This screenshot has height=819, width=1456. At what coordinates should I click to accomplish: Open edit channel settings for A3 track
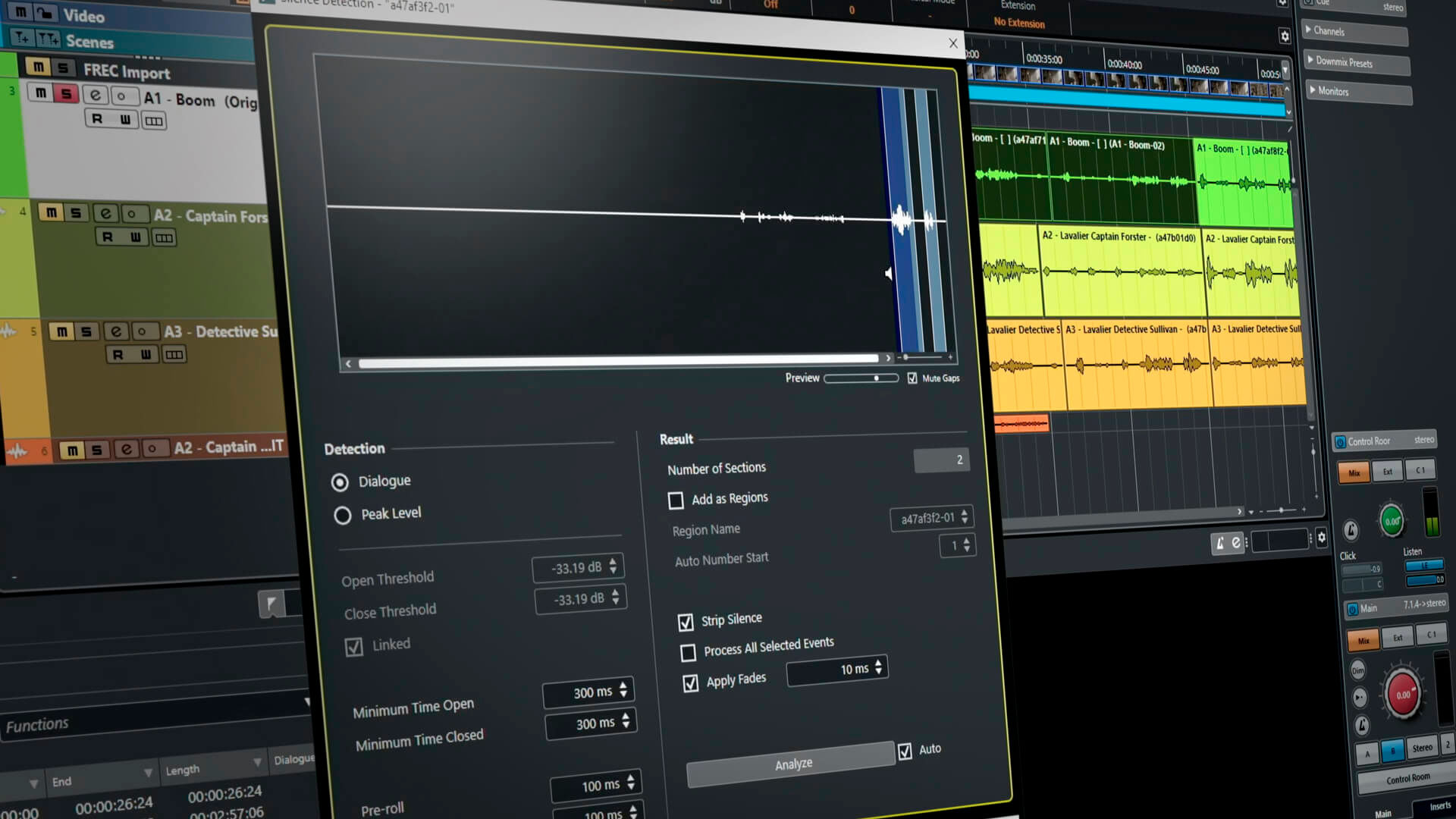(x=116, y=331)
